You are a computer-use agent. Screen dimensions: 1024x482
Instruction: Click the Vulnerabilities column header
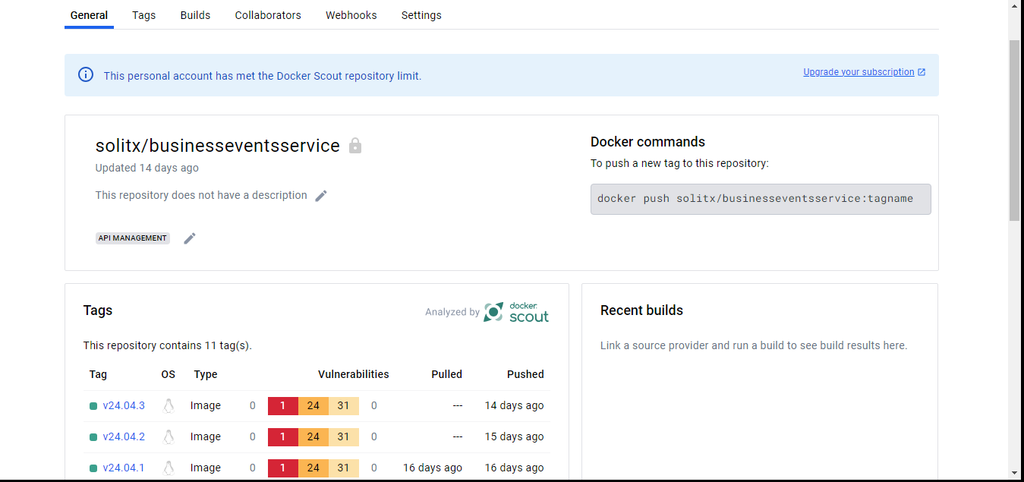point(353,374)
